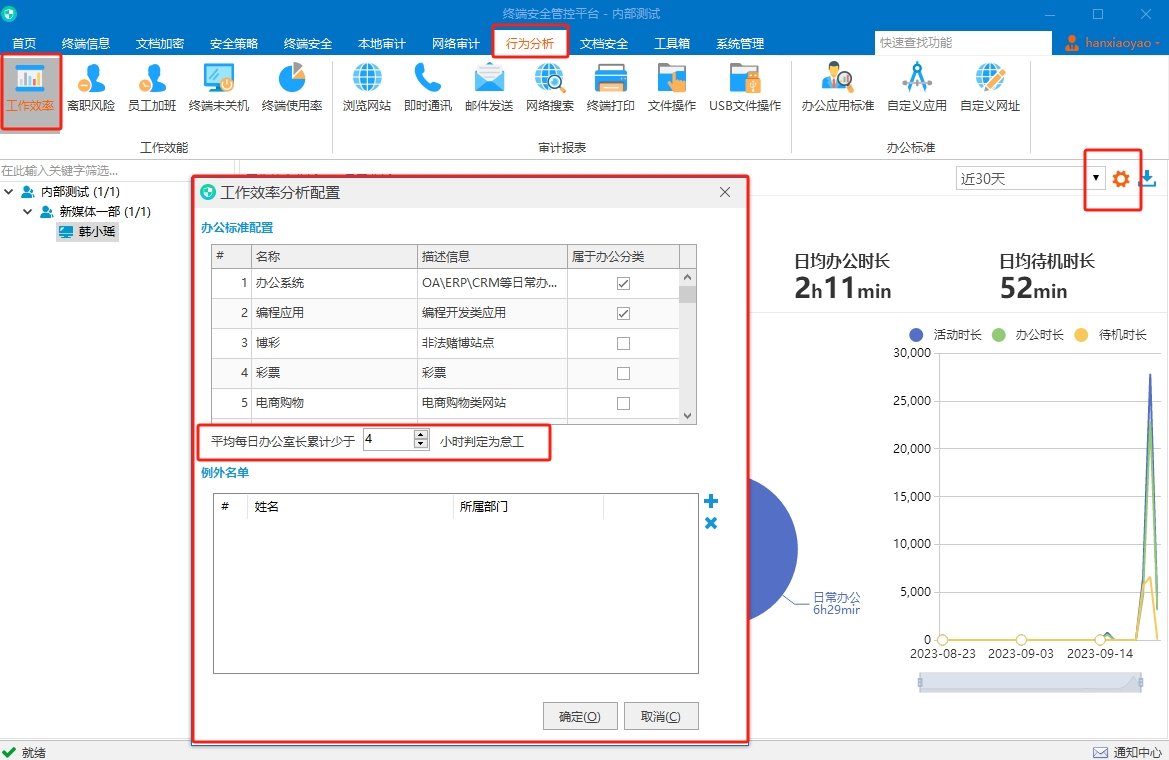Open the hanxiaoyao user menu arrow
Image resolution: width=1169 pixels, height=760 pixels.
pos(1158,43)
